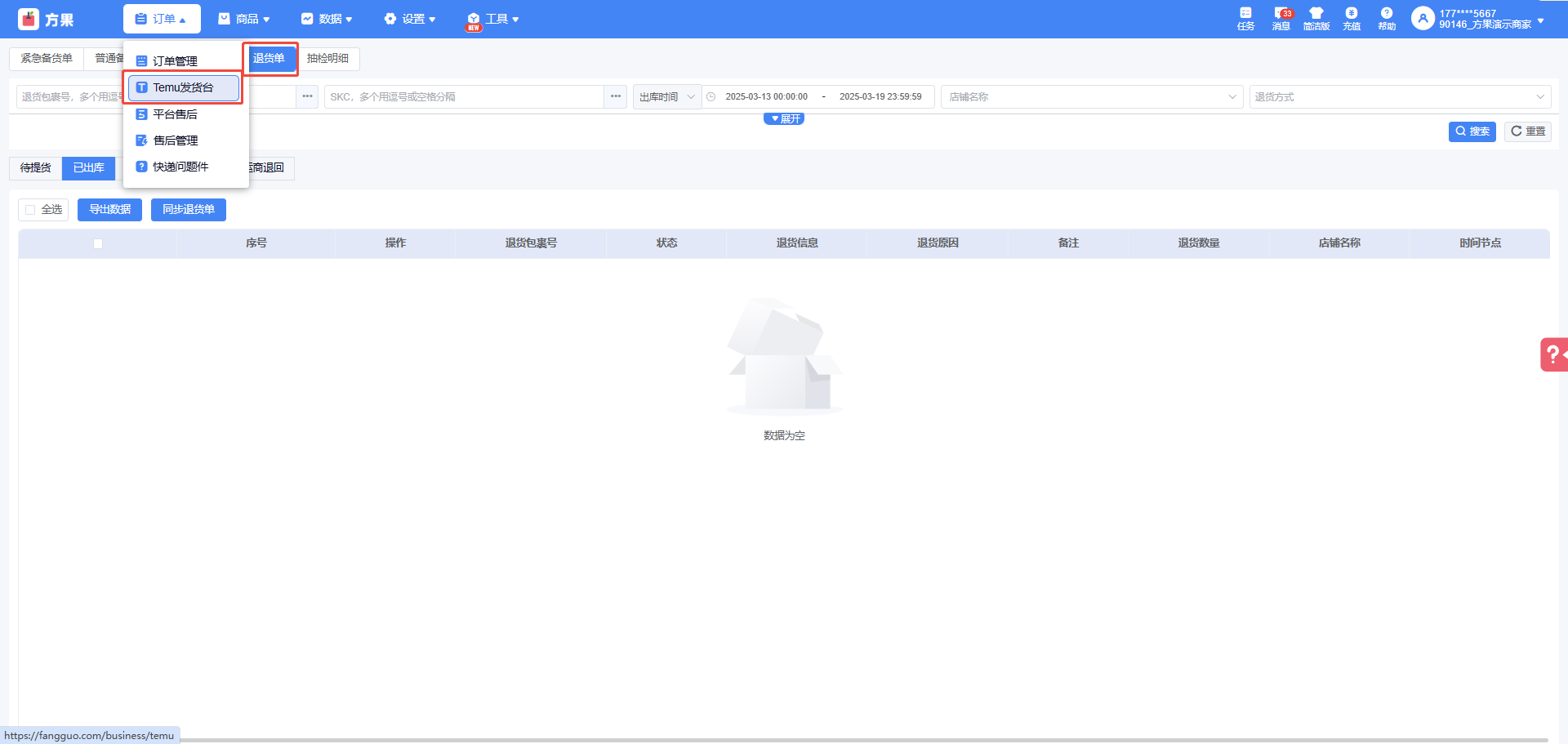
Task: Open the 充值 recharge icon
Action: (x=1352, y=14)
